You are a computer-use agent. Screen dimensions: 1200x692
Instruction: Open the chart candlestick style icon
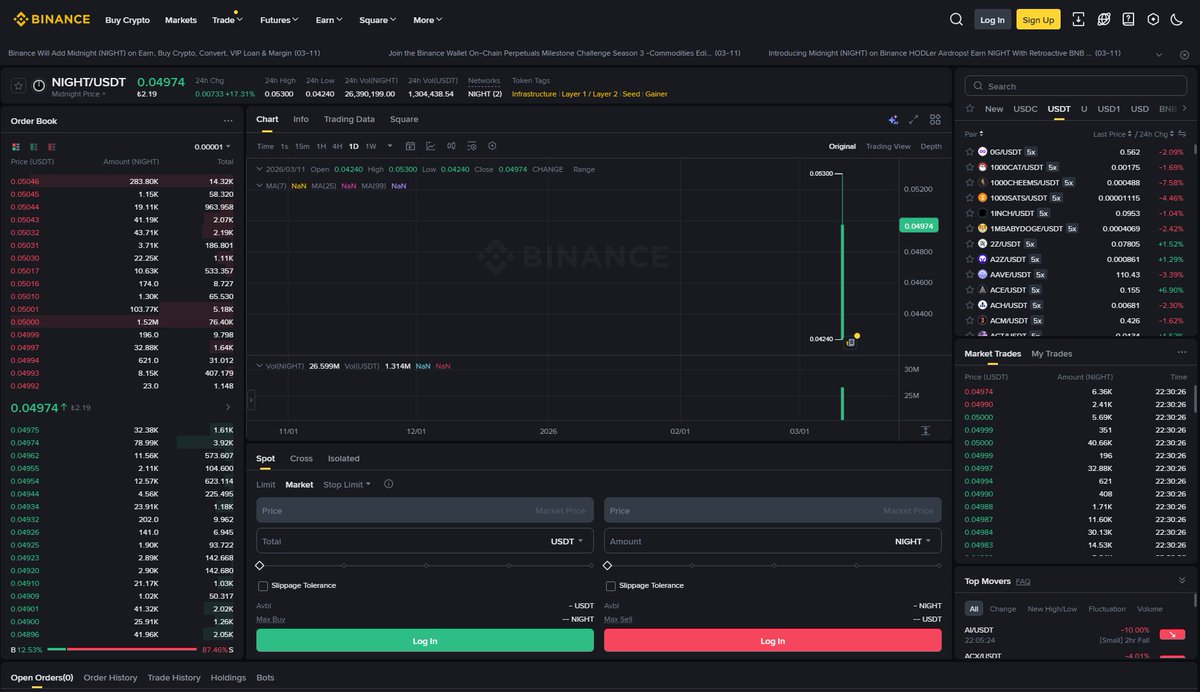tap(452, 146)
